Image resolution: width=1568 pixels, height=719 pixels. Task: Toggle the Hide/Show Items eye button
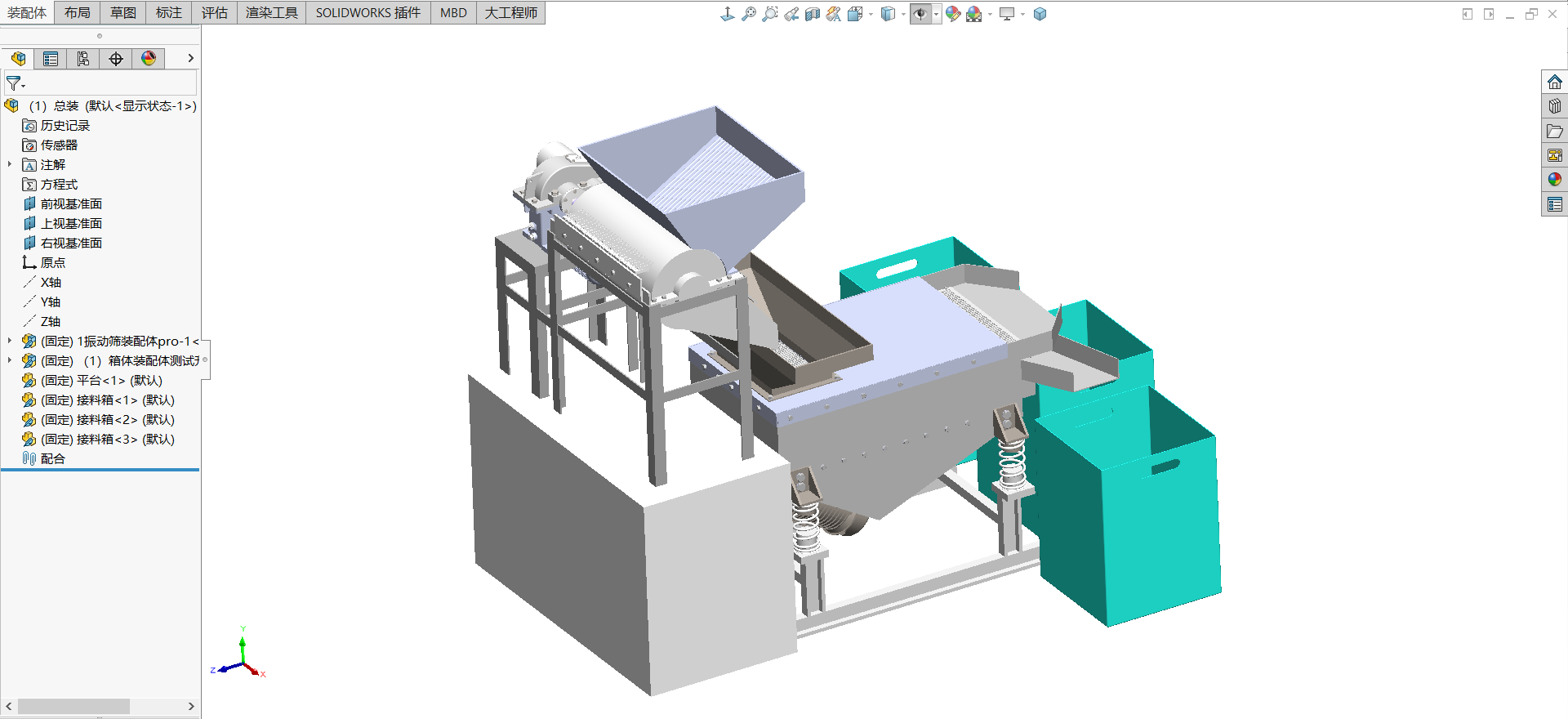(x=920, y=14)
